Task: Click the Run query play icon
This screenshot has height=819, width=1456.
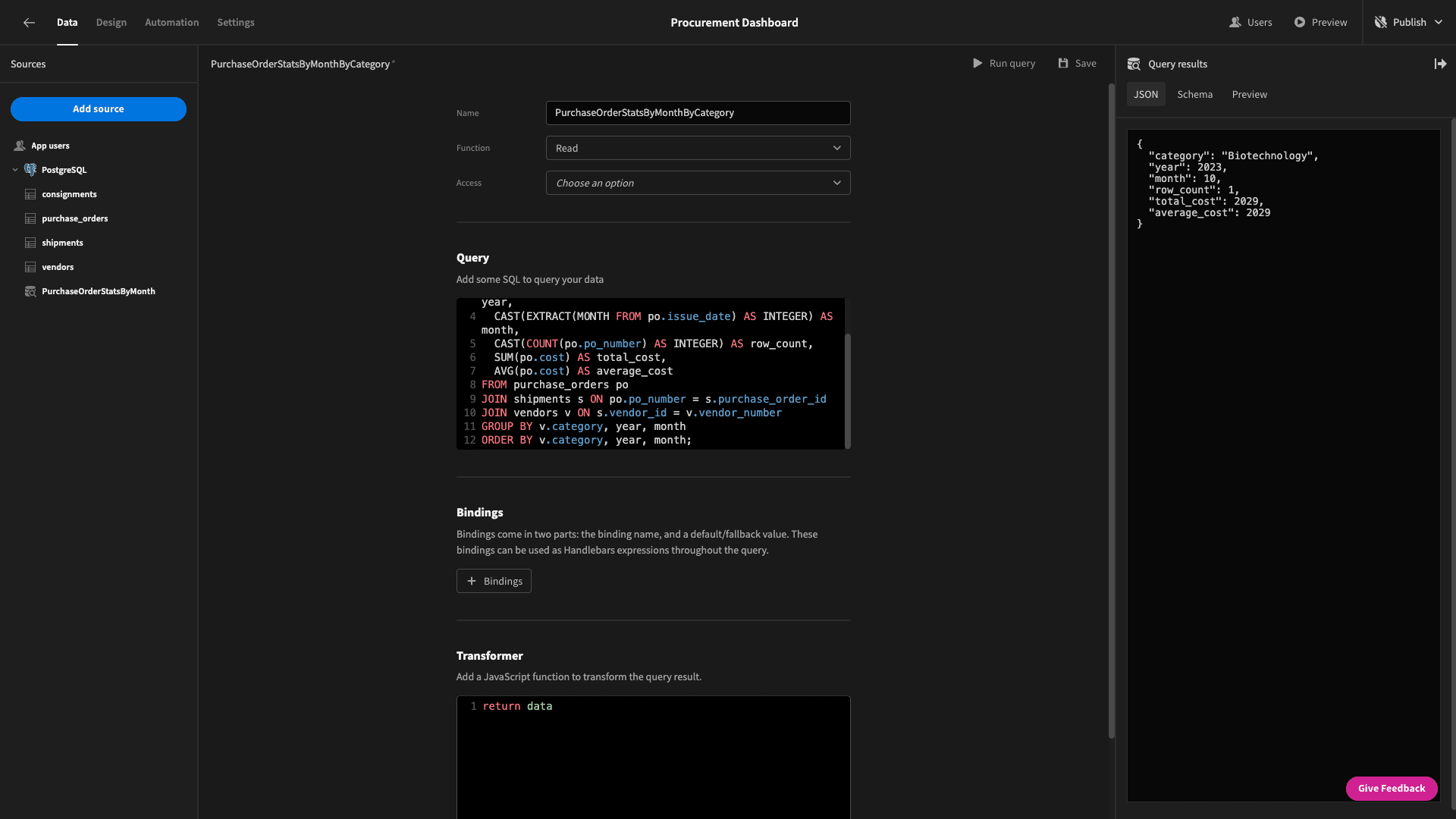Action: pos(977,64)
